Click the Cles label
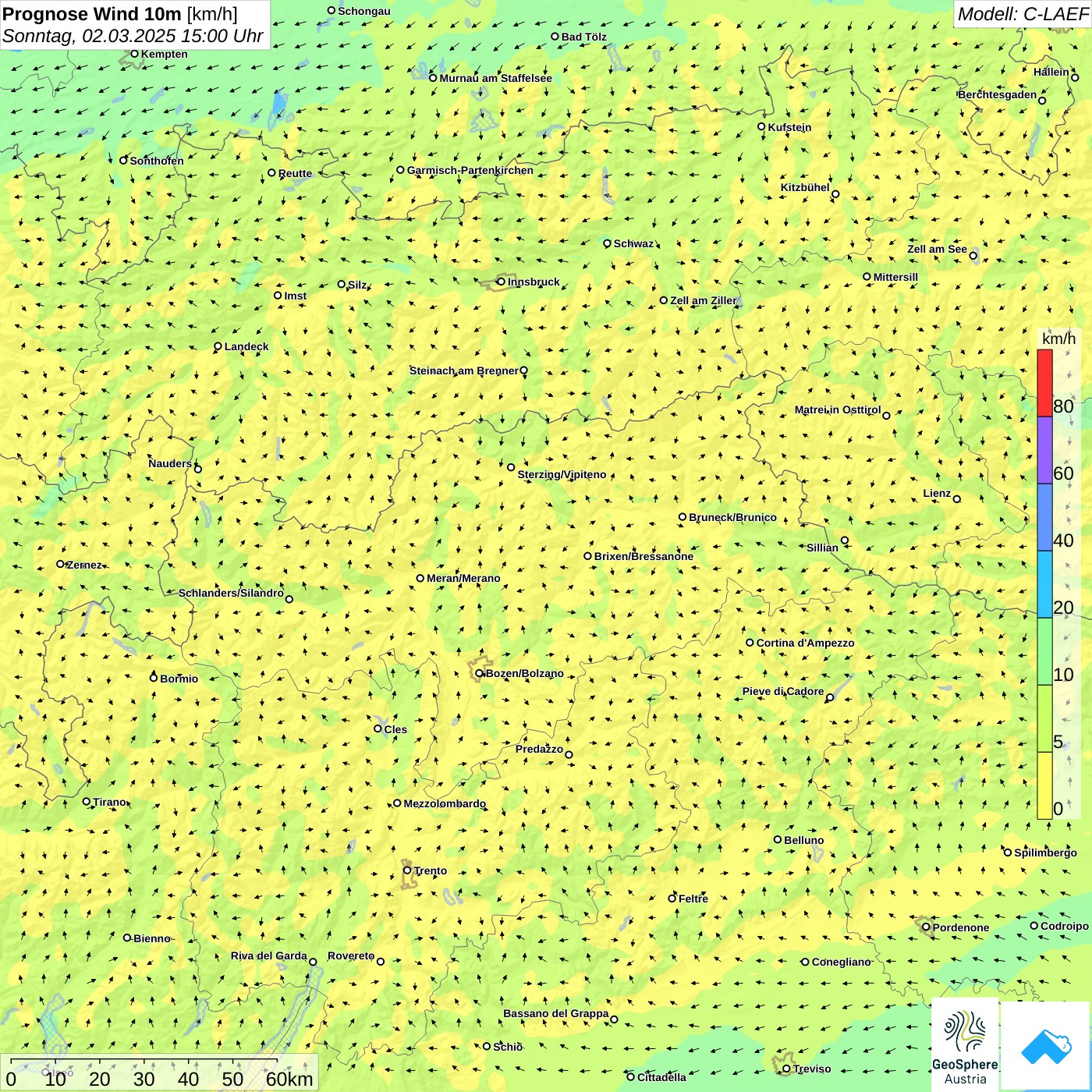 tap(395, 729)
